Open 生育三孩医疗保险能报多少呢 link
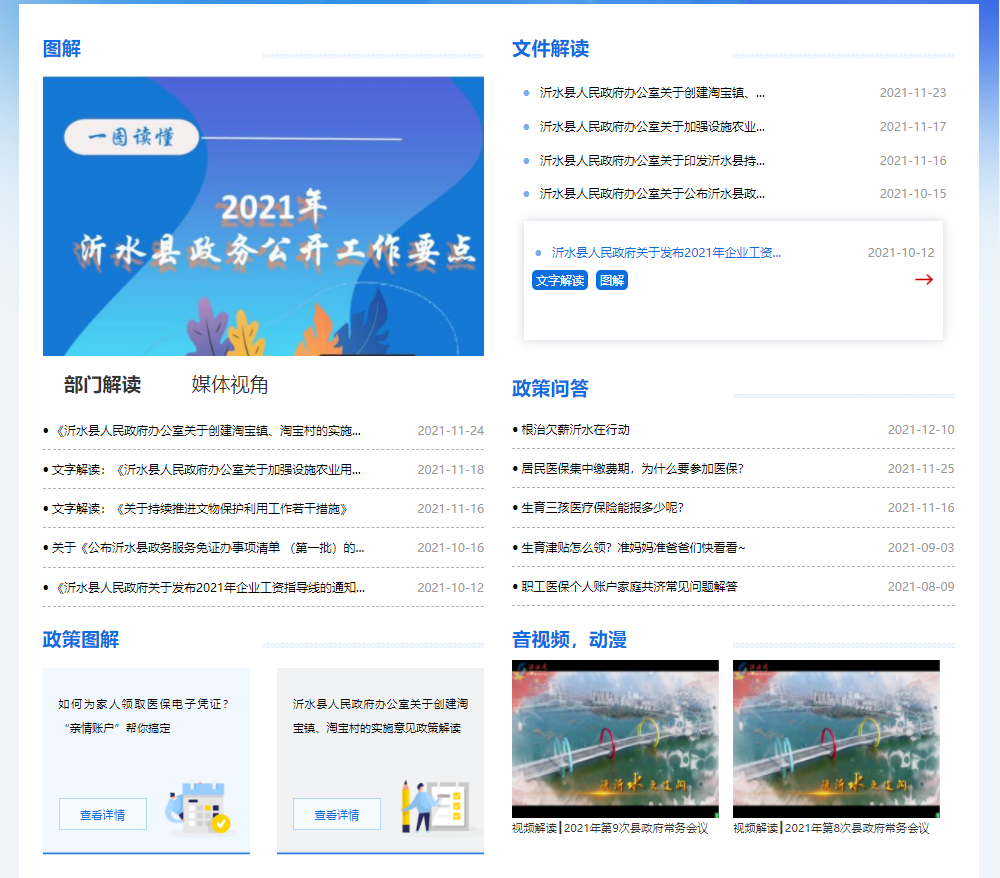 tap(602, 508)
